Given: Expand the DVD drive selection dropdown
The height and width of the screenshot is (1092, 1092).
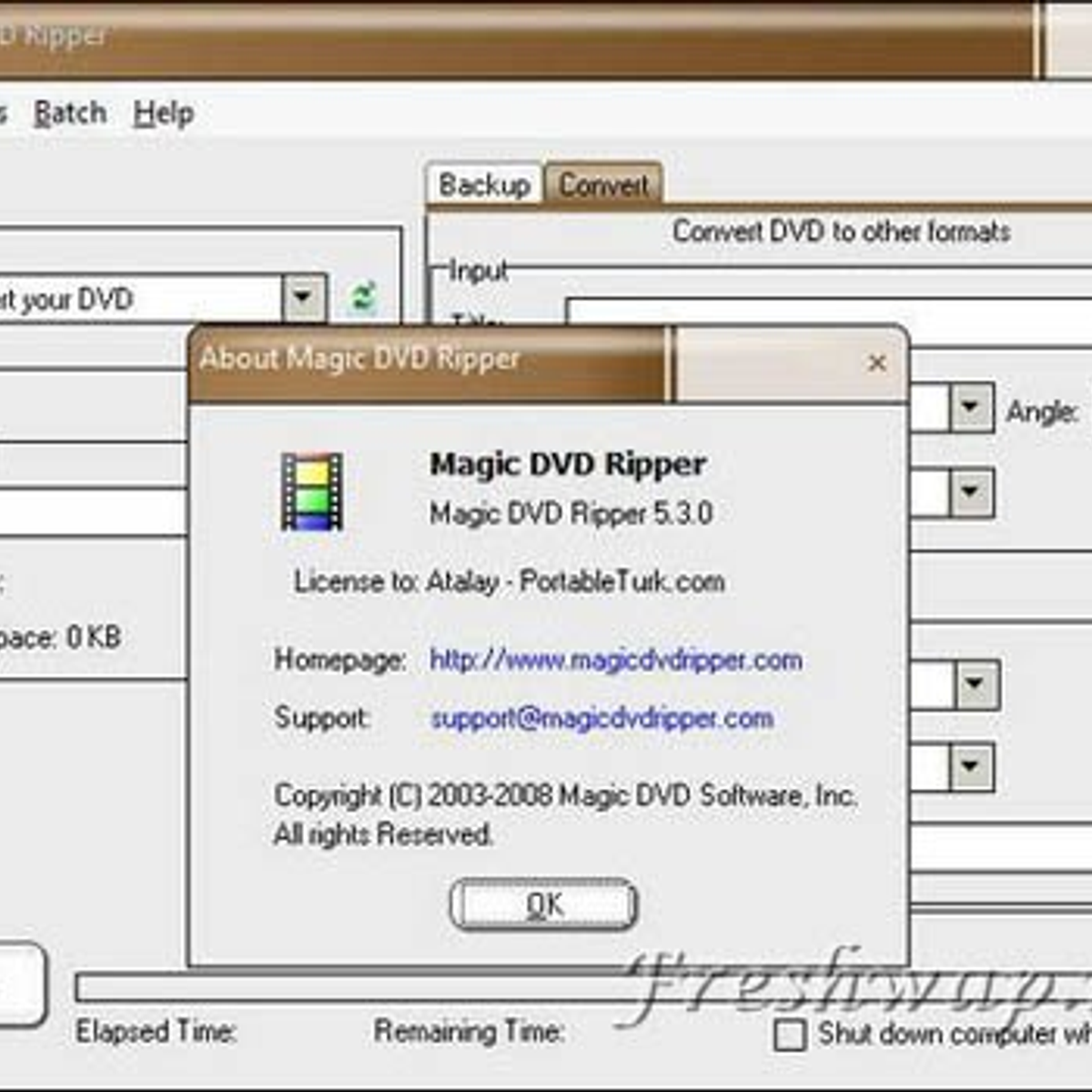Looking at the screenshot, I should 304,298.
